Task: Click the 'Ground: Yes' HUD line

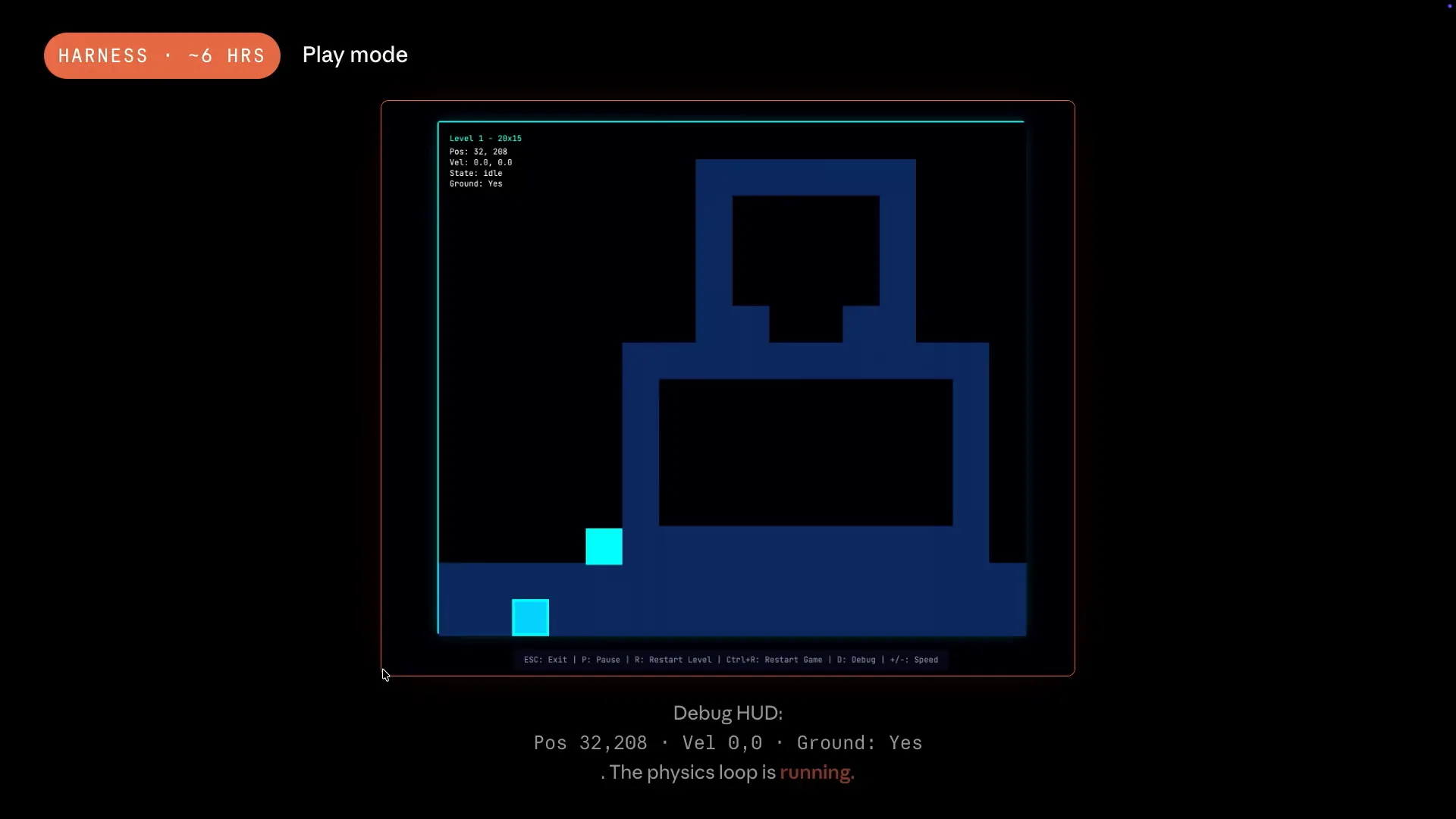Action: coord(475,184)
